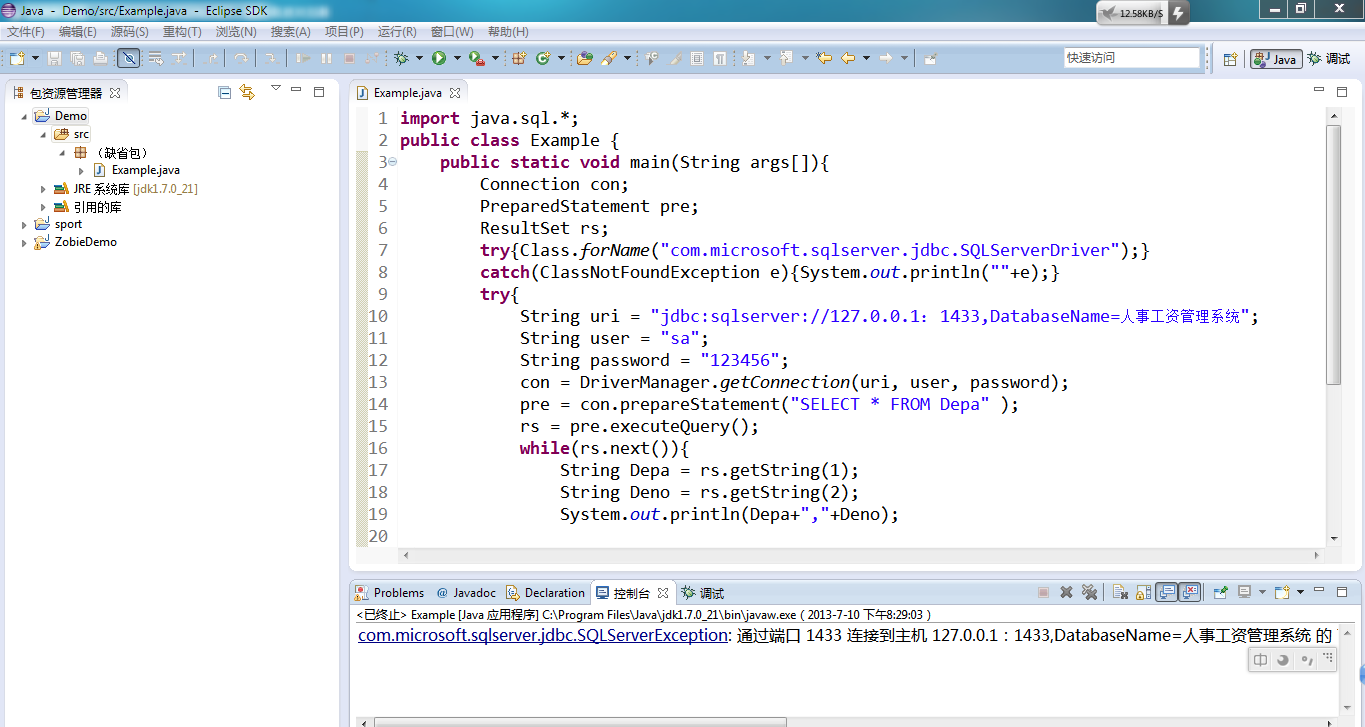Click the Save icon in toolbar
The width and height of the screenshot is (1365, 727).
[x=54, y=58]
